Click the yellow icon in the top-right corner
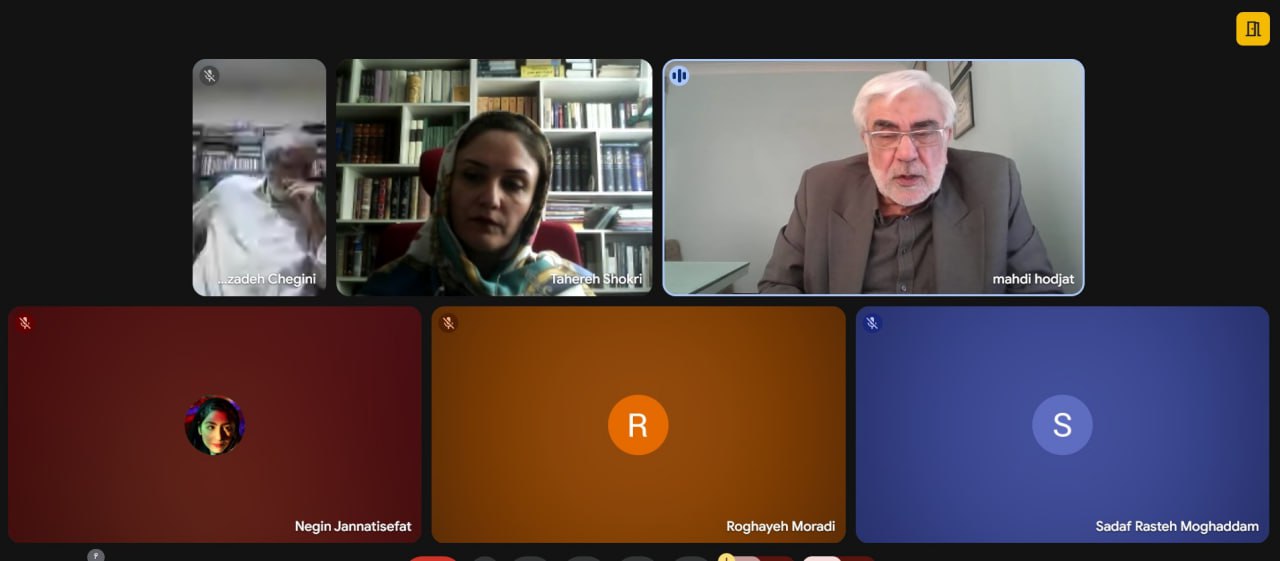The height and width of the screenshot is (561, 1280). (1252, 29)
